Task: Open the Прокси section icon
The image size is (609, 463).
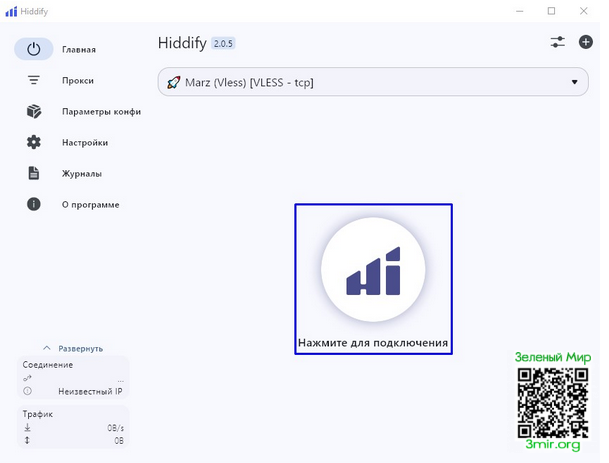Action: point(34,80)
